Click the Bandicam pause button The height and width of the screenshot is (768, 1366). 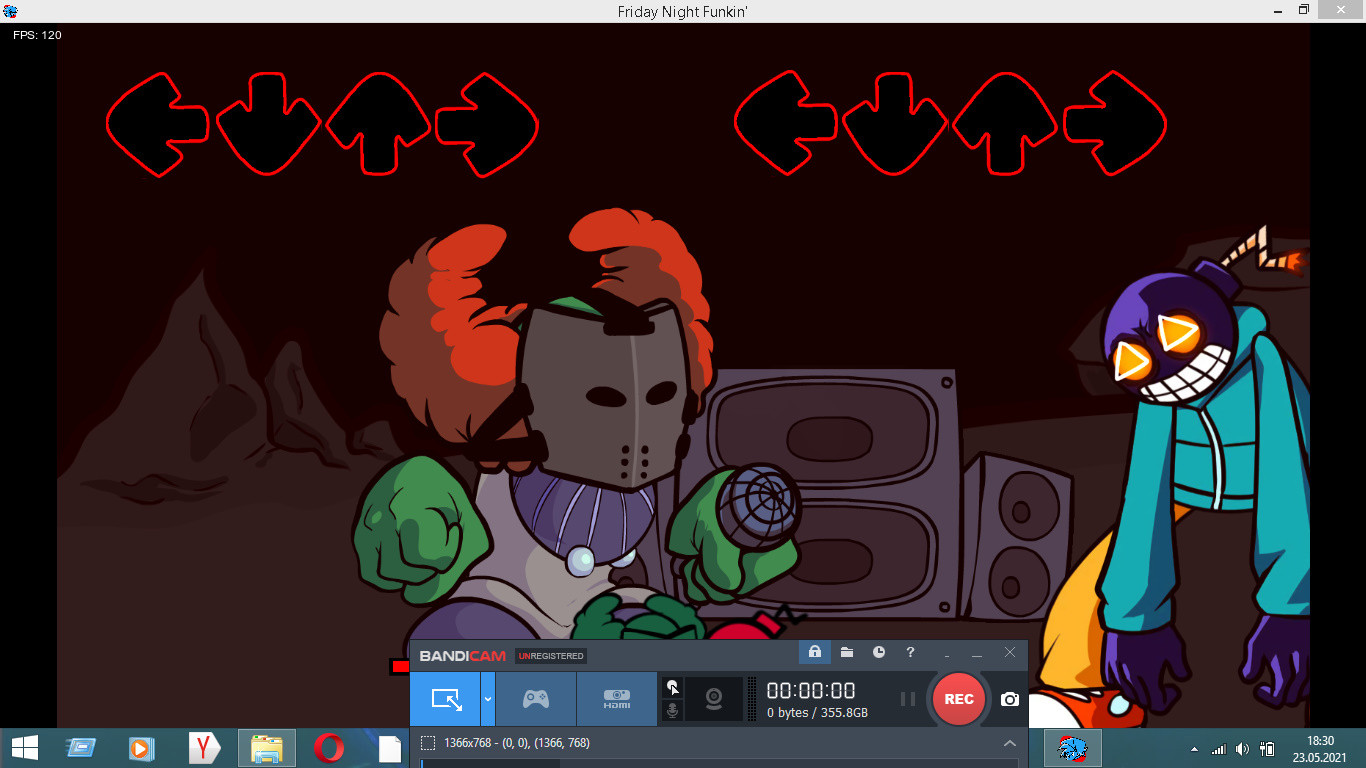point(907,699)
